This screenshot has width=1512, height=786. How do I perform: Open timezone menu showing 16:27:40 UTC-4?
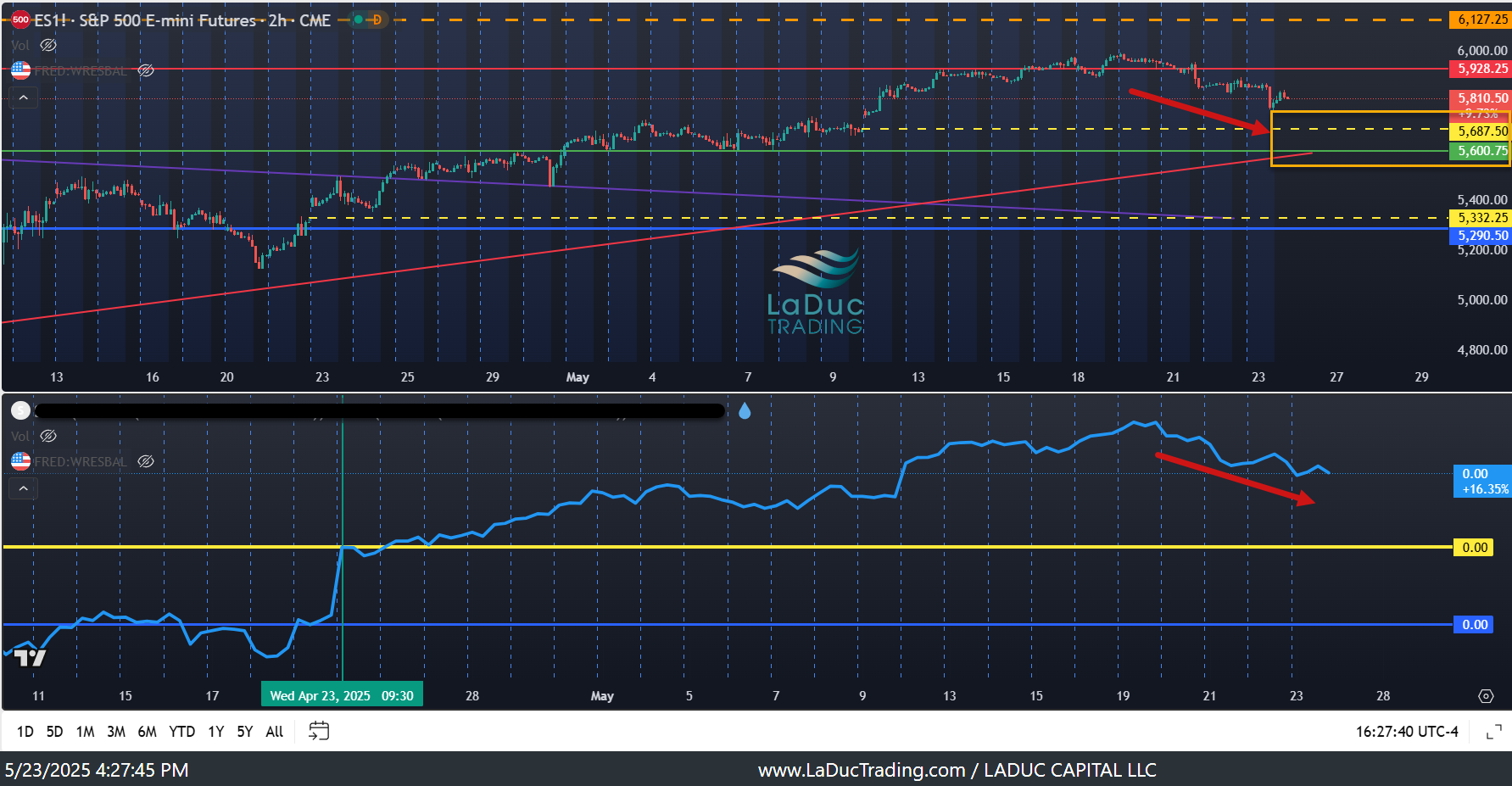(1407, 731)
